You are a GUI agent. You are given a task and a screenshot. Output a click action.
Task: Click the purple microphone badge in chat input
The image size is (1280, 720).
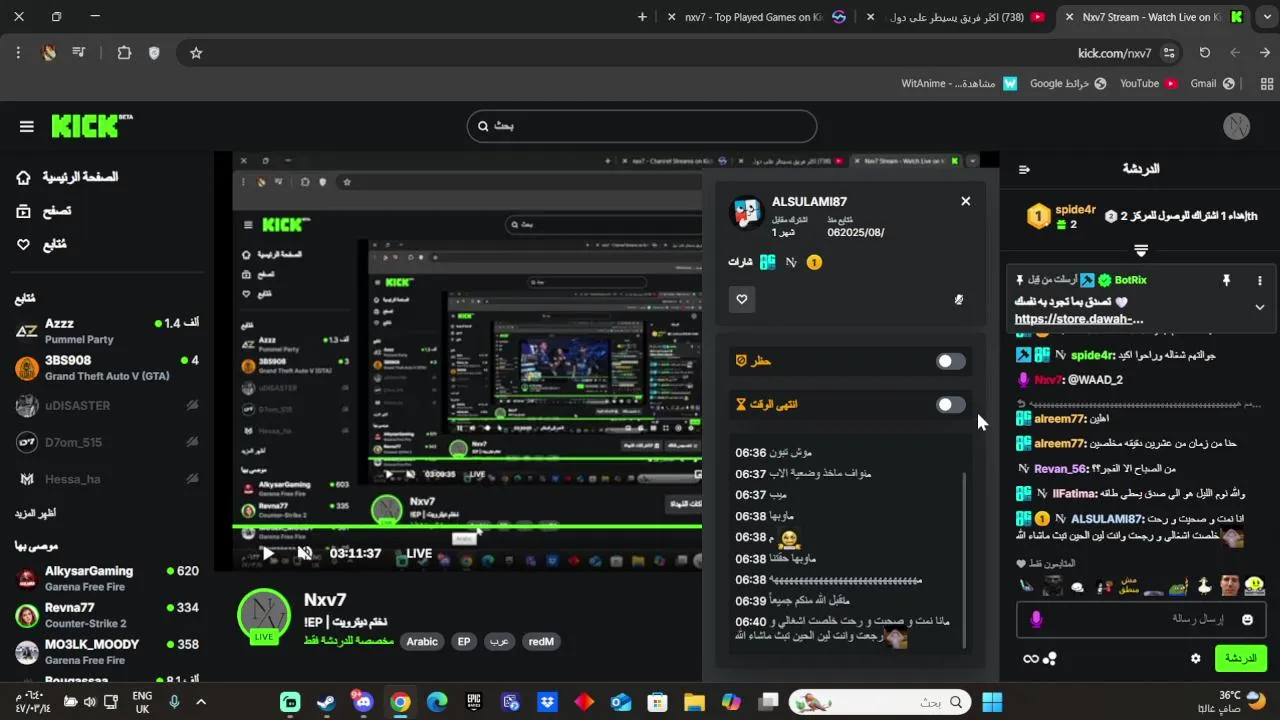(1036, 620)
